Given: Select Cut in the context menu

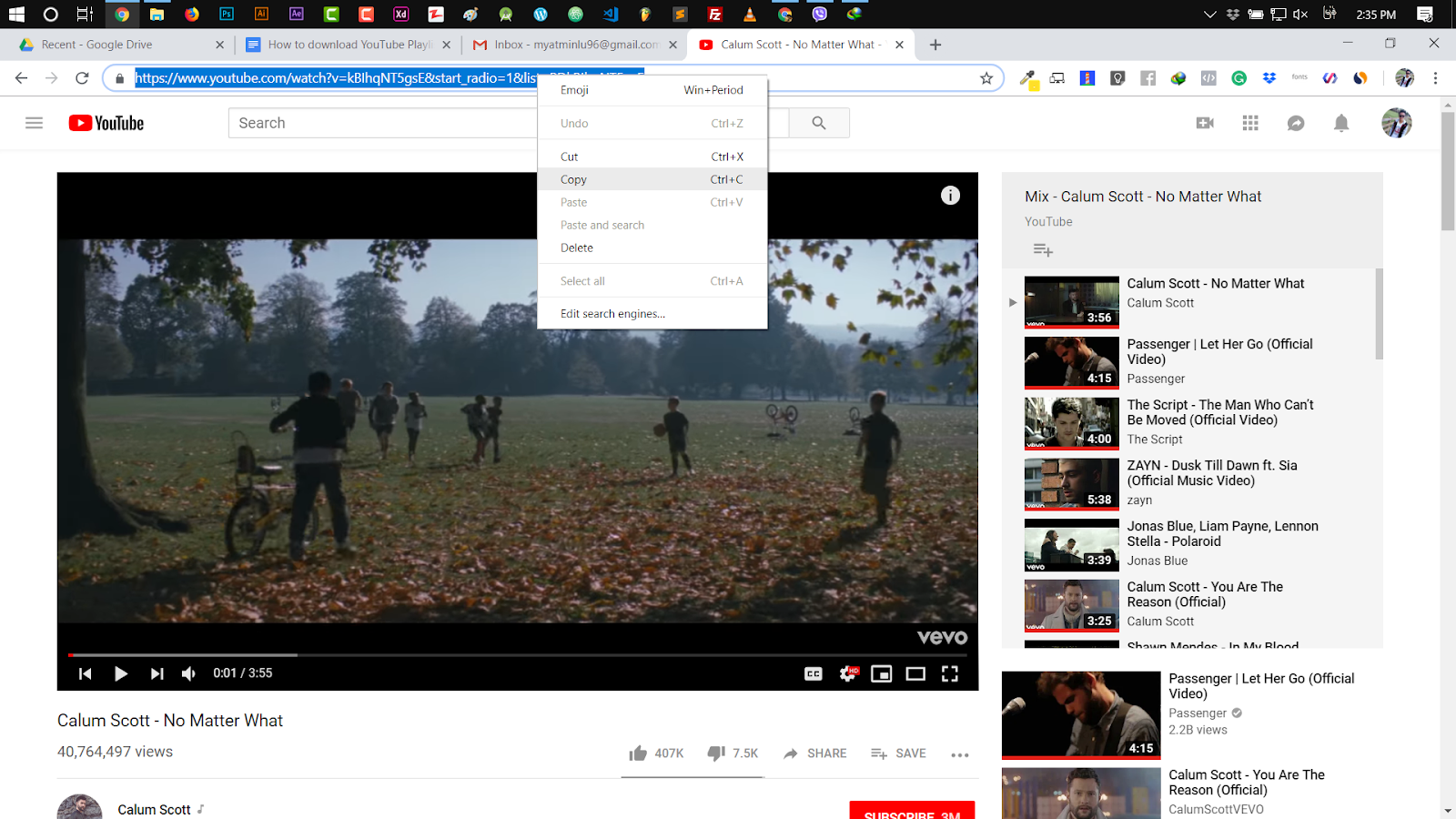Looking at the screenshot, I should click(x=652, y=157).
